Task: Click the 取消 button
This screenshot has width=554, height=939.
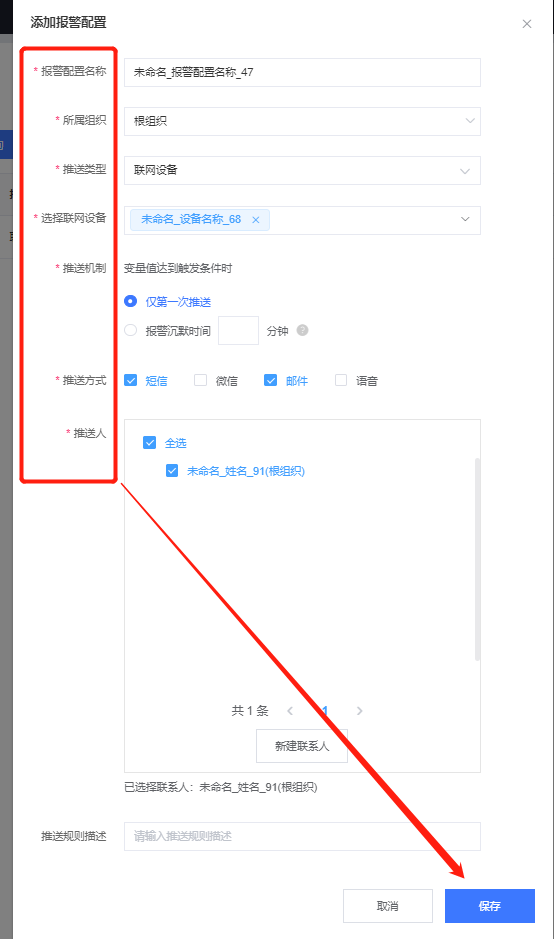Action: point(388,906)
